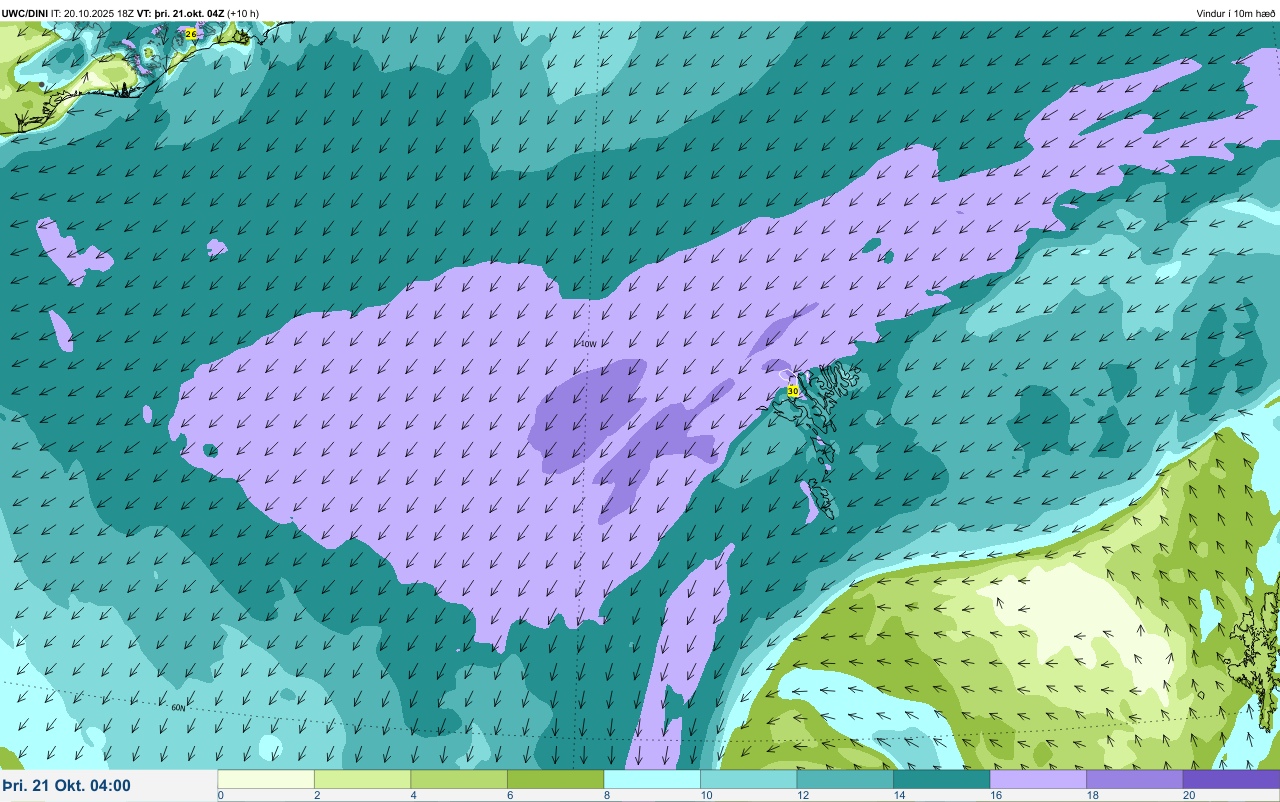The image size is (1280, 802).
Task: Click the '10W' longitude label on the map
Action: point(588,344)
